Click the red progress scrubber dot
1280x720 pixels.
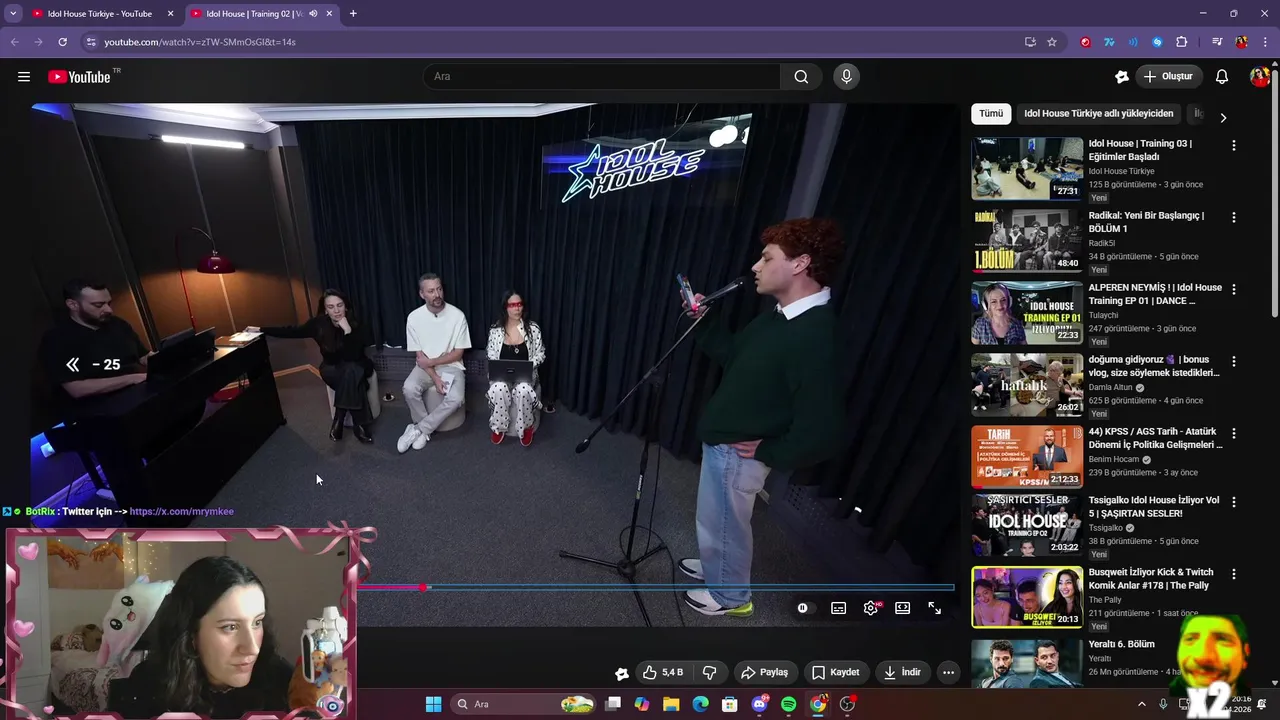click(424, 588)
